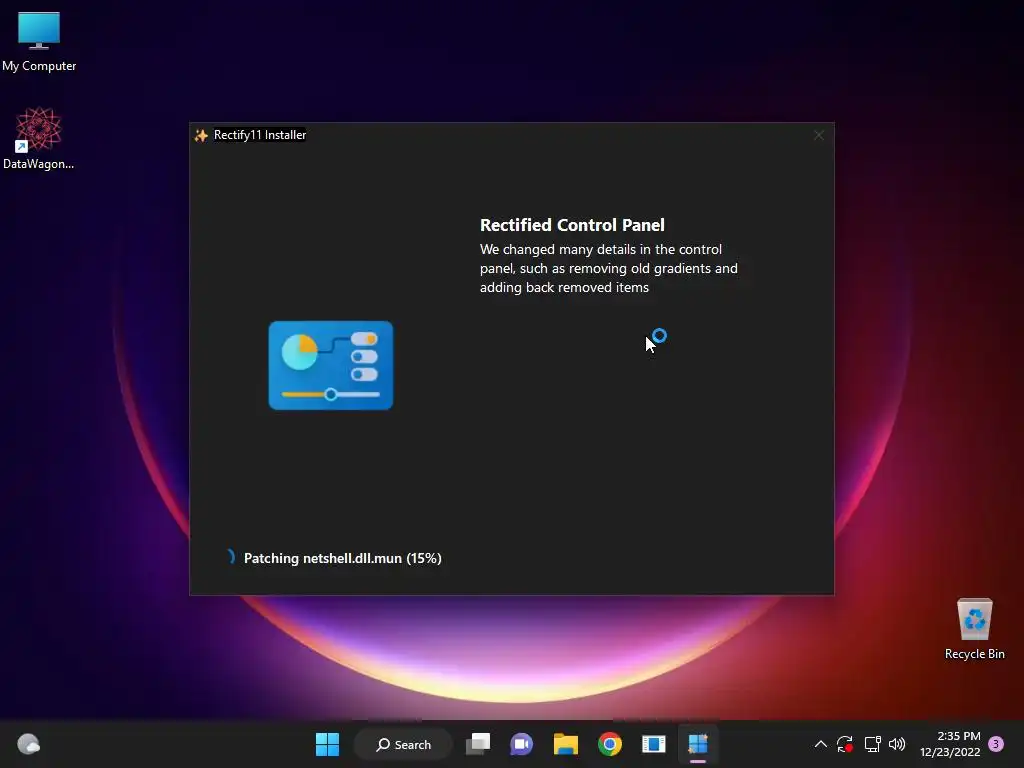Click the control panel description paragraph
Viewport: 1024px width, 768px height.
click(609, 268)
